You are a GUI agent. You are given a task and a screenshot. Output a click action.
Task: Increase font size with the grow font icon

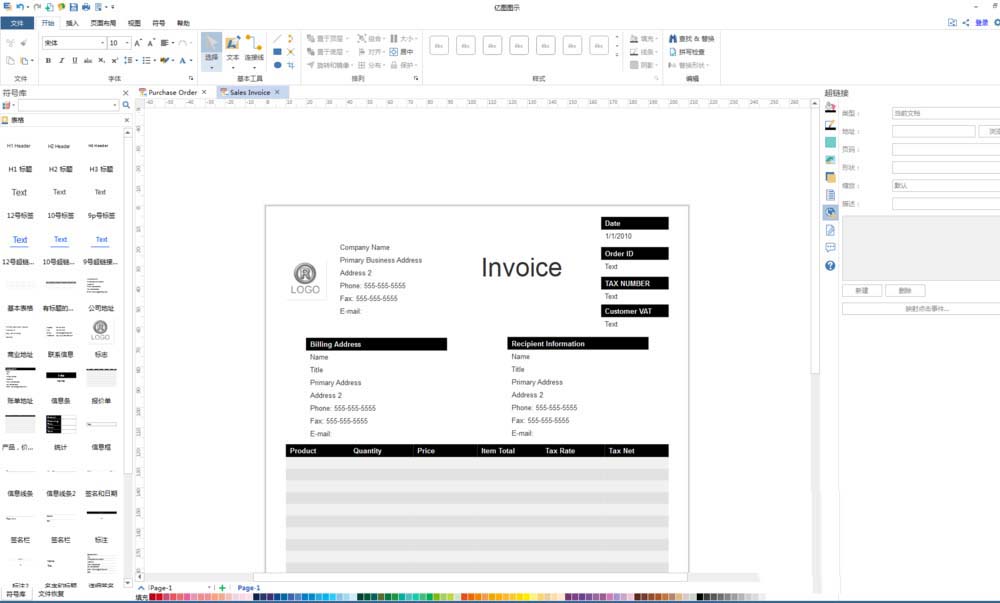pyautogui.click(x=137, y=43)
